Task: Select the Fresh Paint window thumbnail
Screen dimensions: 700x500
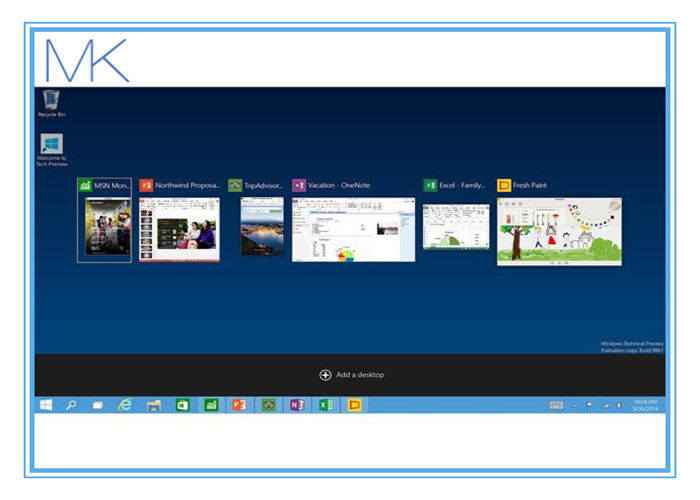Action: 559,232
